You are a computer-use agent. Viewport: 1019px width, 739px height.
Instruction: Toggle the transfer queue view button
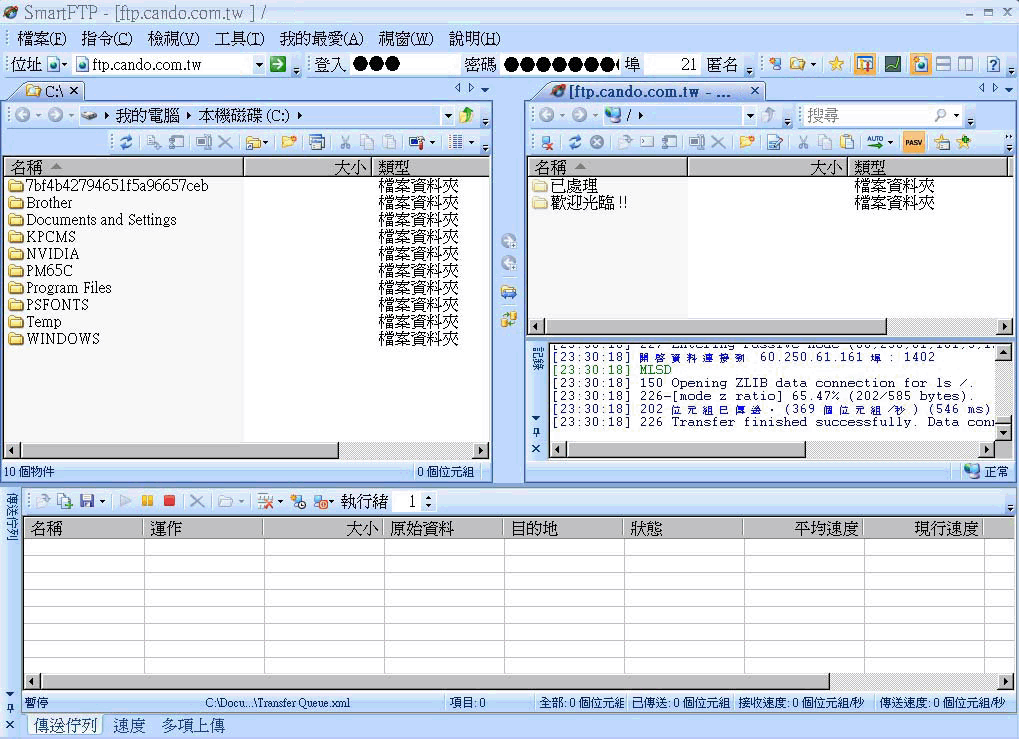coord(864,64)
